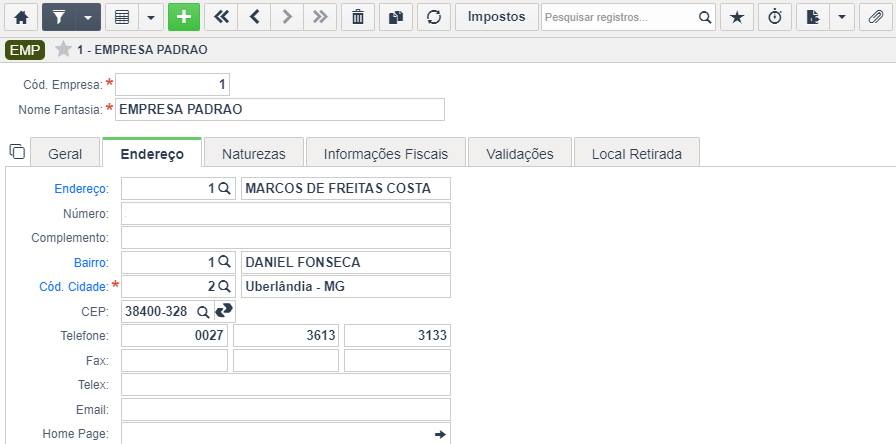Switch to the Geral tab

(x=65, y=154)
